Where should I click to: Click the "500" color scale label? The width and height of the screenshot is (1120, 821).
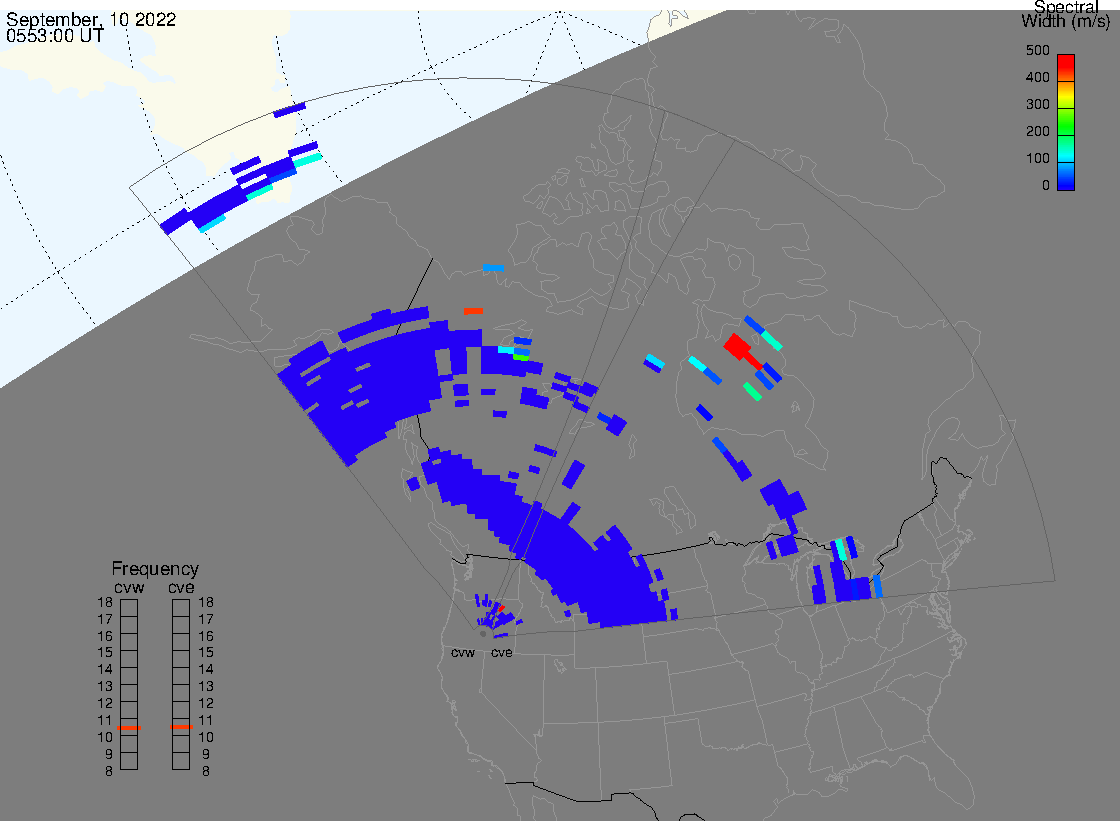click(x=1037, y=50)
